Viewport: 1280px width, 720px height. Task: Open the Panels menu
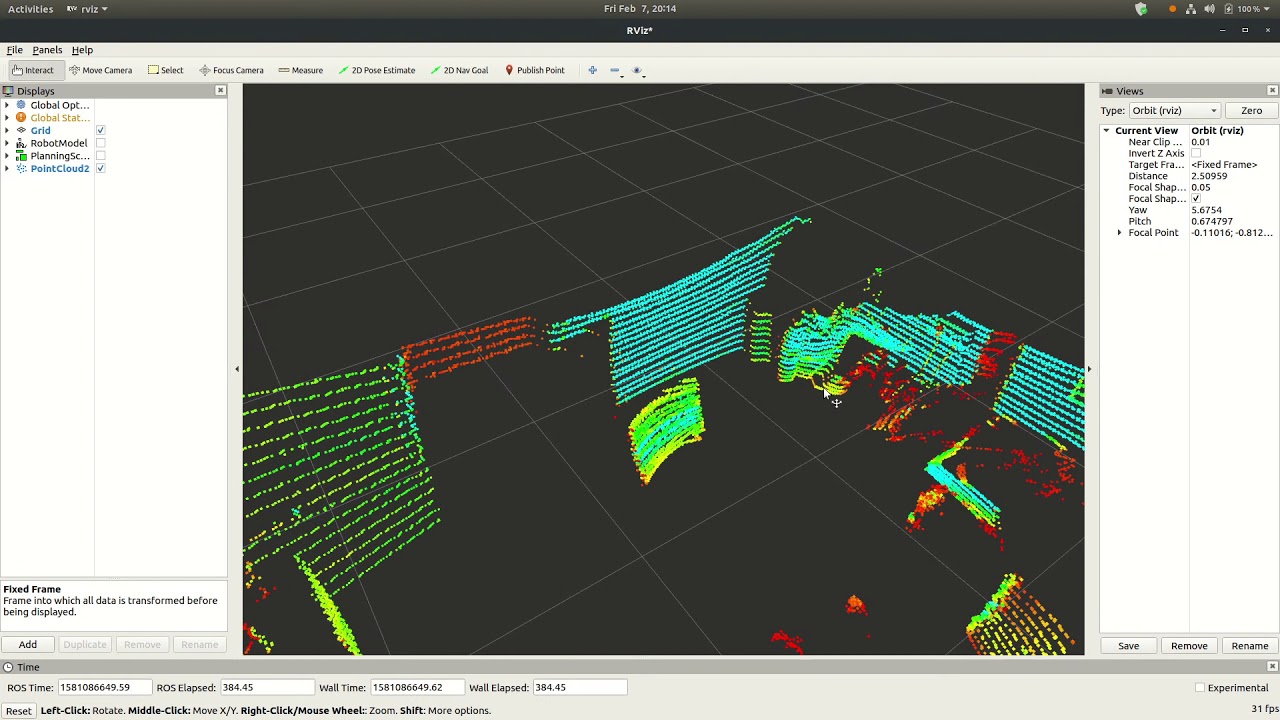(47, 50)
